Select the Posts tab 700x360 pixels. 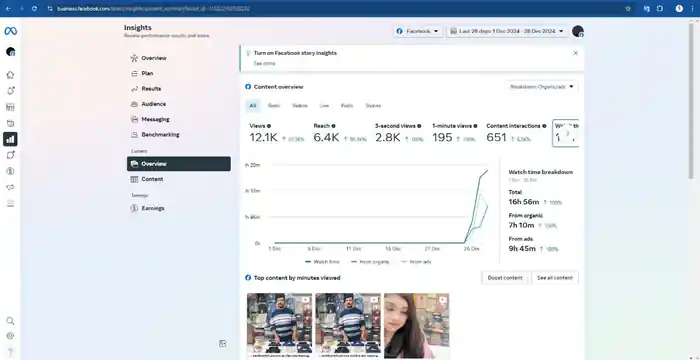point(347,106)
